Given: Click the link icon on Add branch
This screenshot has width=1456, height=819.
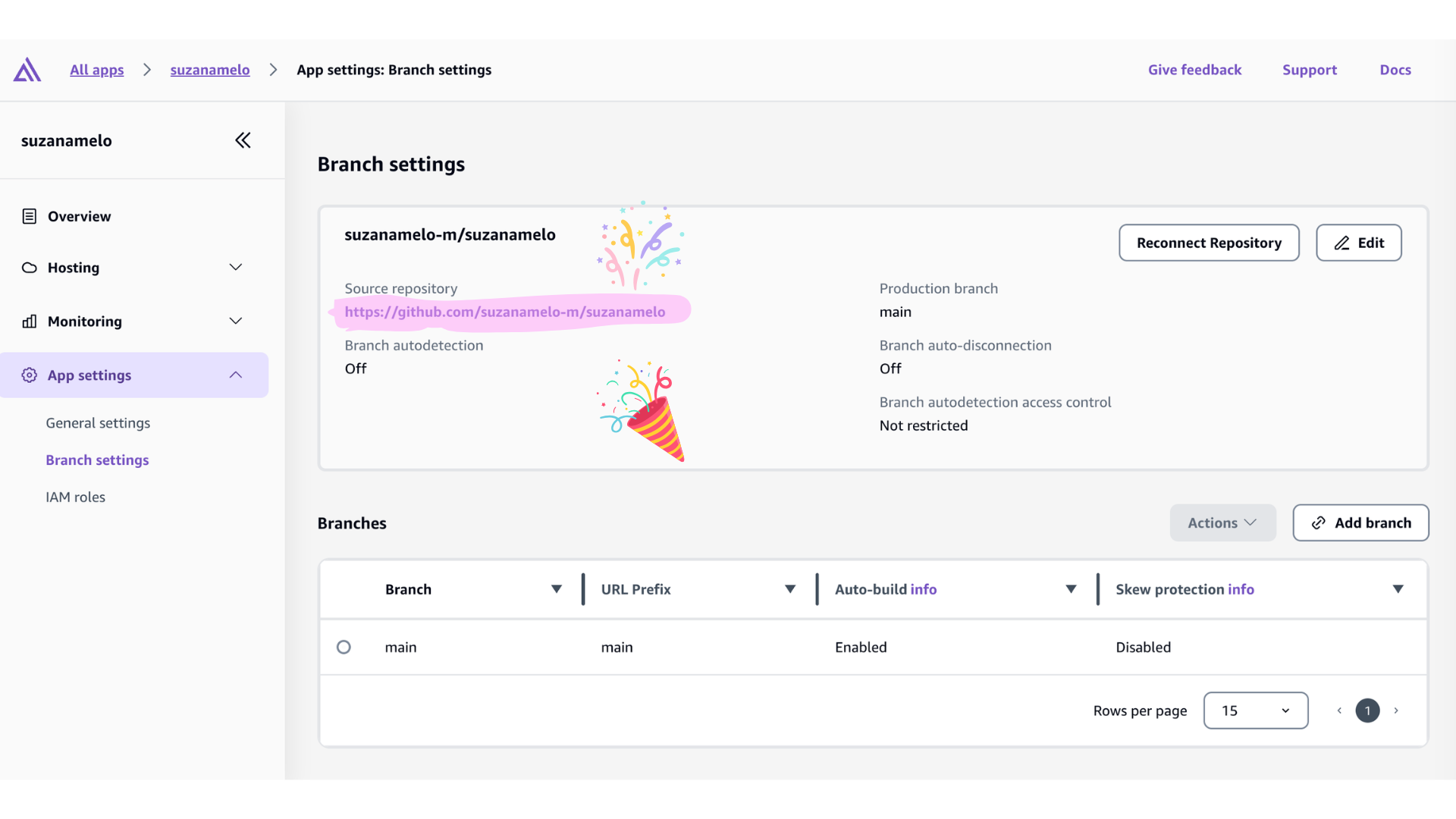Looking at the screenshot, I should (1319, 523).
